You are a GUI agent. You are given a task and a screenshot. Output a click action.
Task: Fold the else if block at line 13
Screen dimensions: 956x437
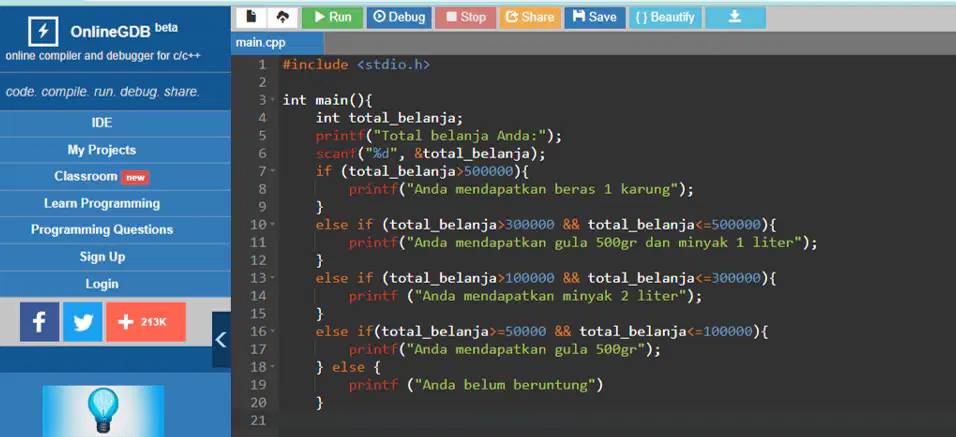point(273,279)
